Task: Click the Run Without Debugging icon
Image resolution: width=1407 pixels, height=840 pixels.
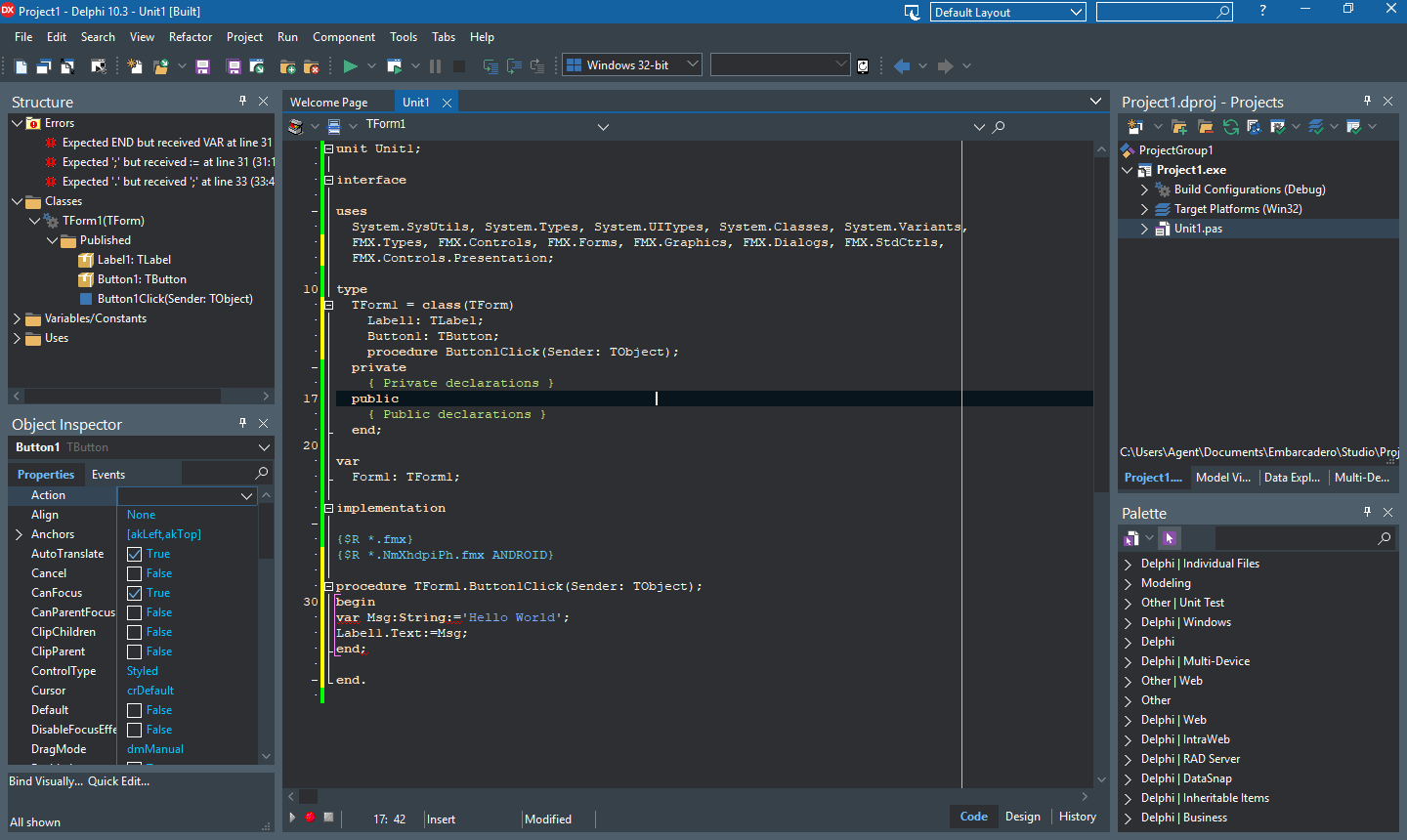Action: pyautogui.click(x=395, y=66)
